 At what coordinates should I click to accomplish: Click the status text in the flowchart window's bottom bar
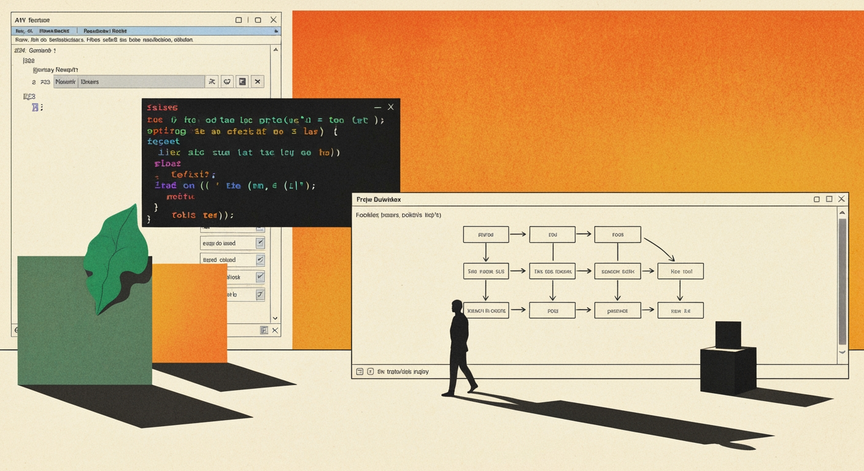click(403, 372)
